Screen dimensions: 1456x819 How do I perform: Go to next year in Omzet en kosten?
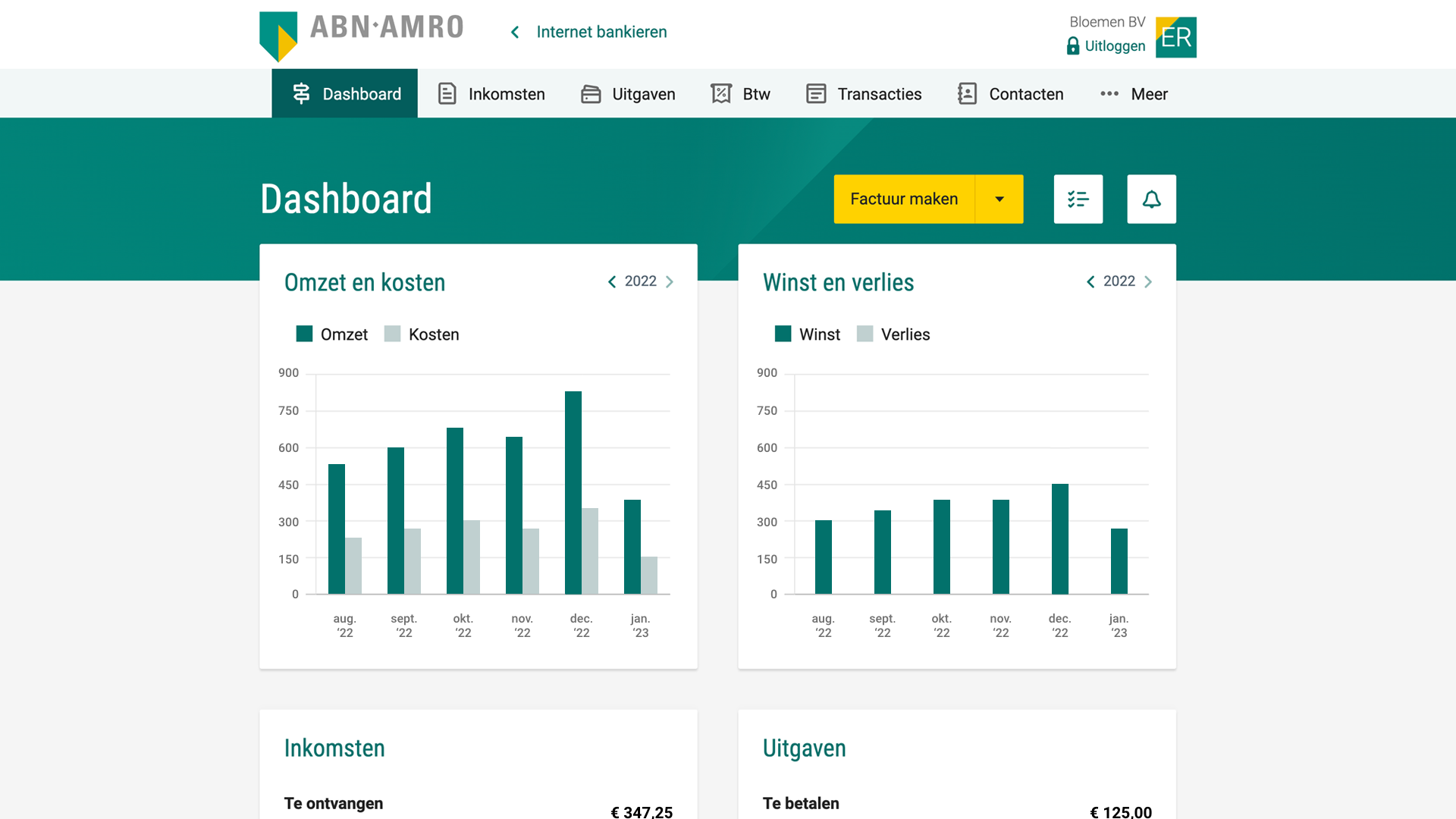coord(670,282)
